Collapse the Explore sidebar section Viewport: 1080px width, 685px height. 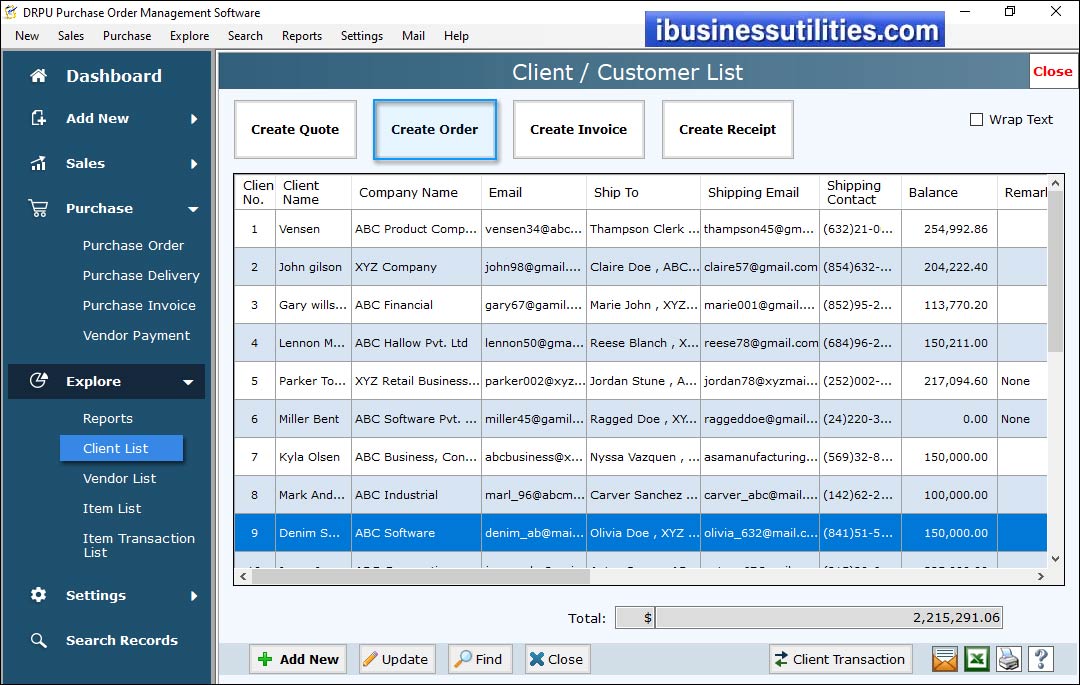coord(188,382)
